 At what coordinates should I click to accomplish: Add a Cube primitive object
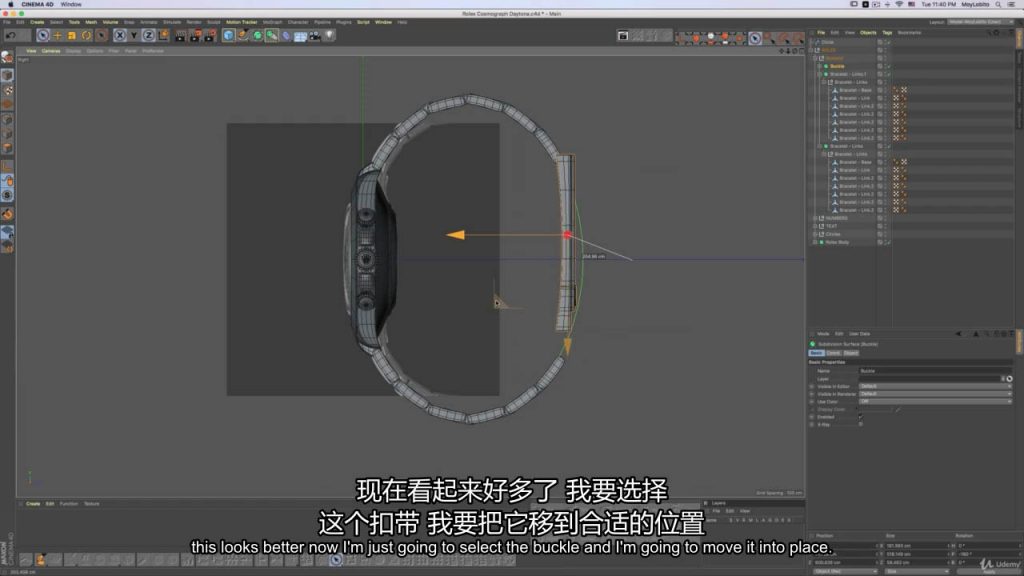click(x=229, y=36)
